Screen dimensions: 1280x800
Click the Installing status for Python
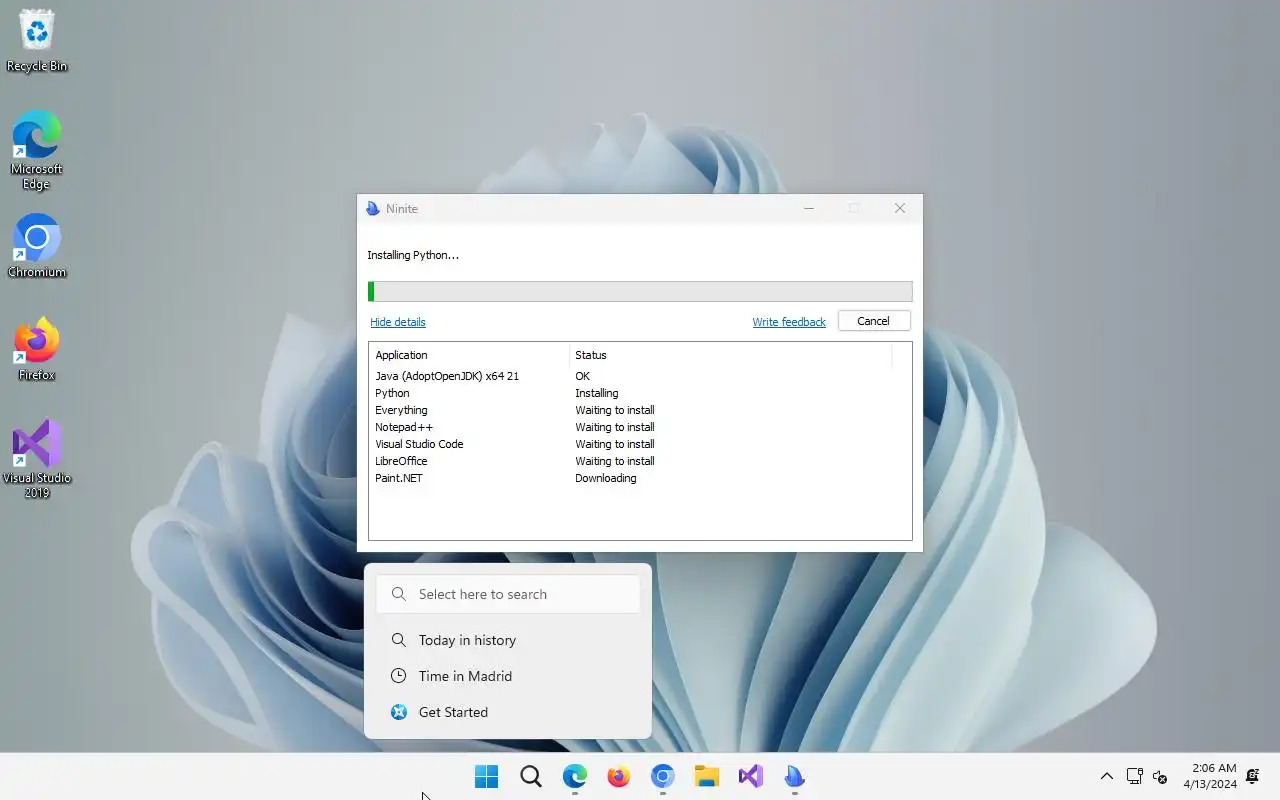597,393
